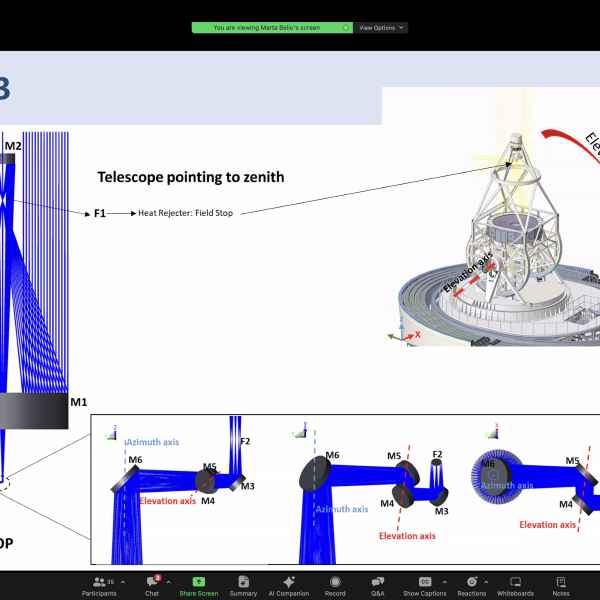The height and width of the screenshot is (600, 600).
Task: Click the 'Heat Rejecter: Field Stop' label
Action: tap(185, 213)
